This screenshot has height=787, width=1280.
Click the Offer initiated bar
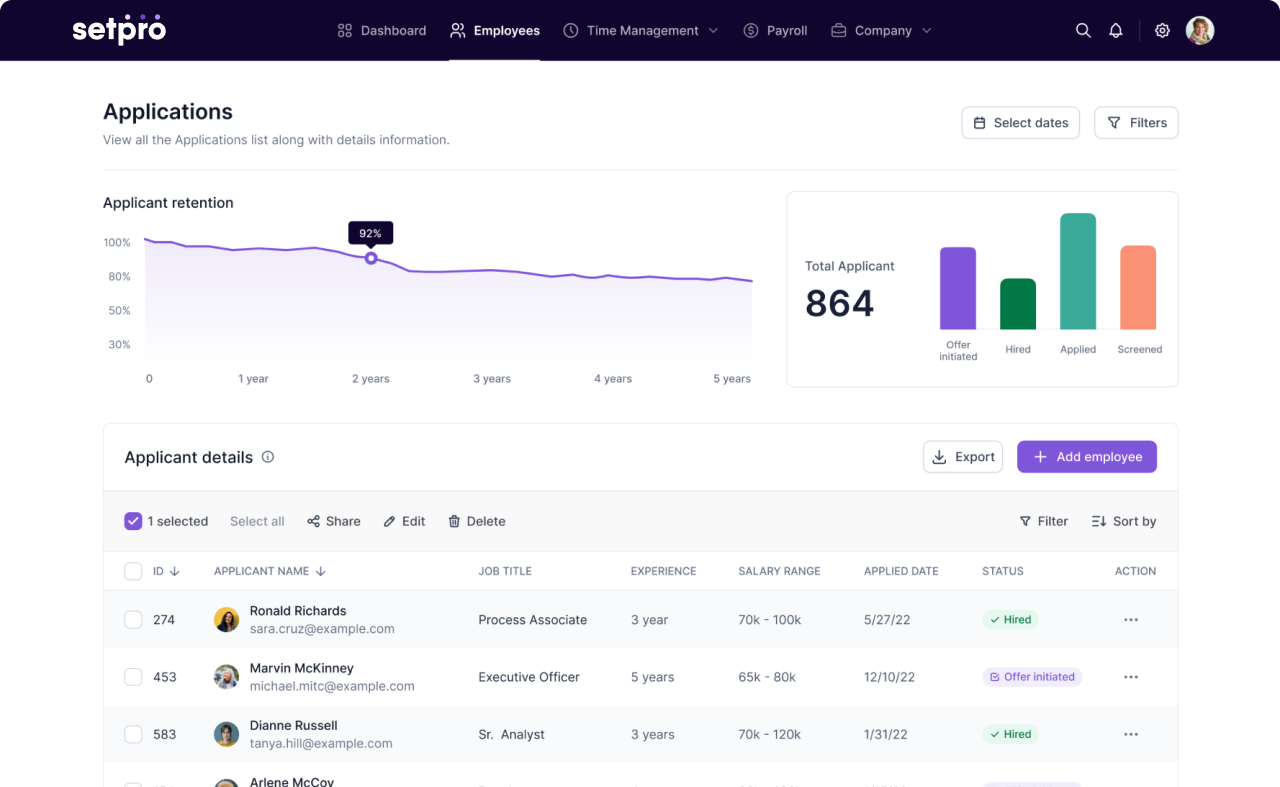click(x=958, y=288)
